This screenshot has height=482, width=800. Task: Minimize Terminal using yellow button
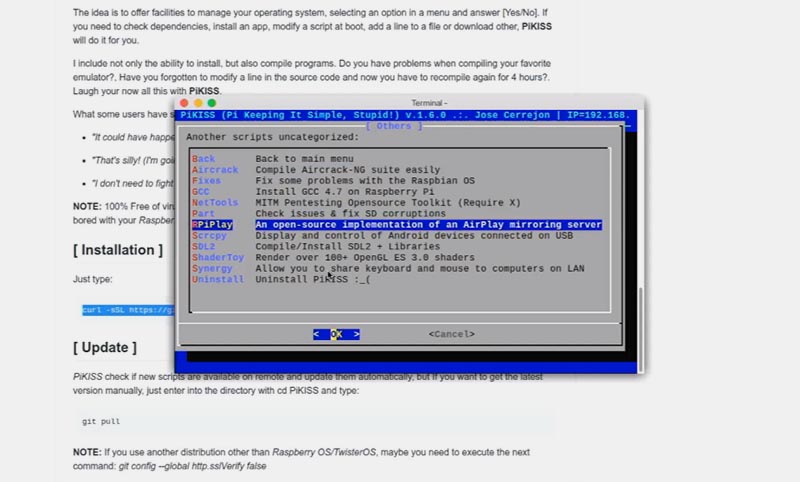click(x=198, y=103)
